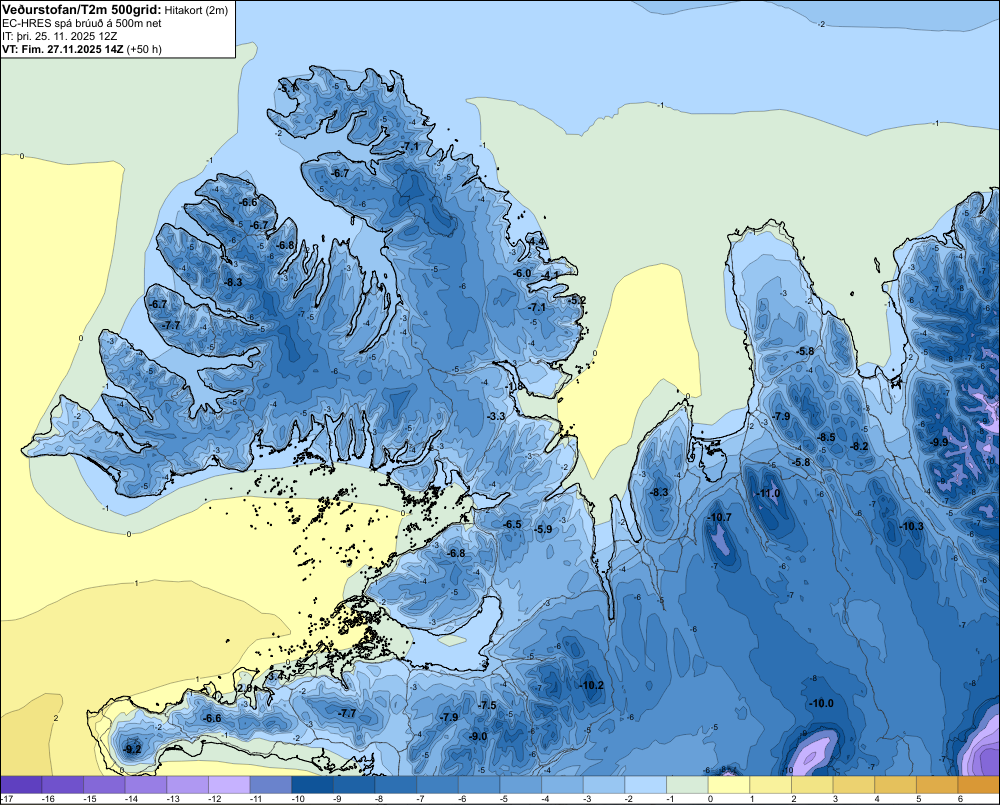Click the -10.2 temperature value on map
This screenshot has height=805, width=1000.
coord(592,686)
